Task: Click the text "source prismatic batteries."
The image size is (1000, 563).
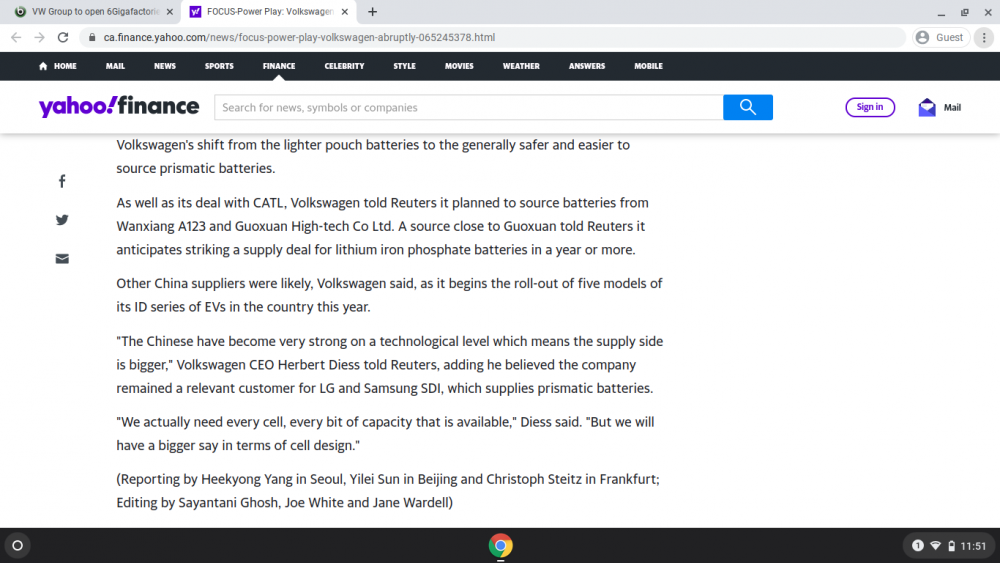Action: (x=196, y=168)
